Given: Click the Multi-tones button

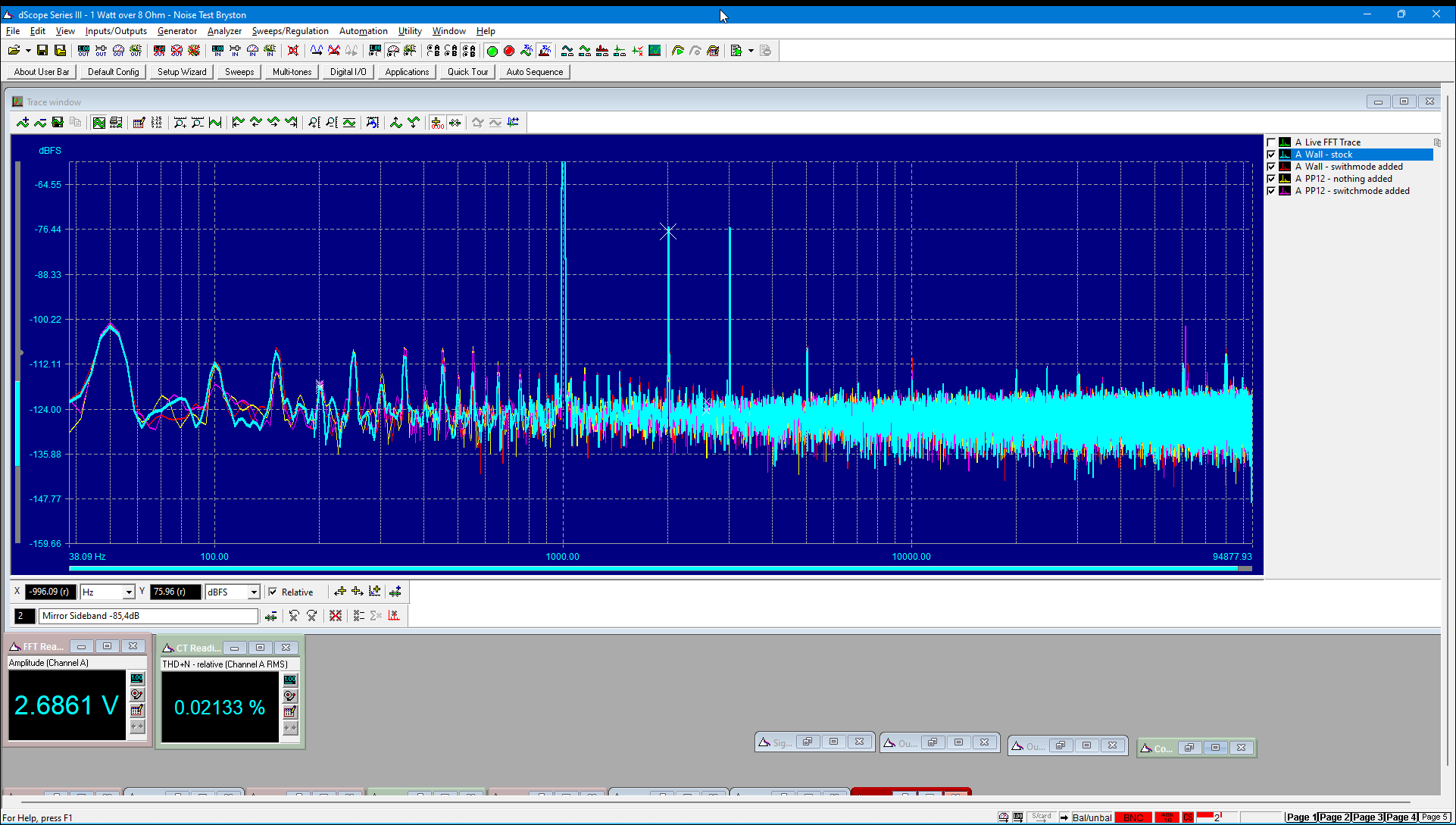Looking at the screenshot, I should 292,72.
